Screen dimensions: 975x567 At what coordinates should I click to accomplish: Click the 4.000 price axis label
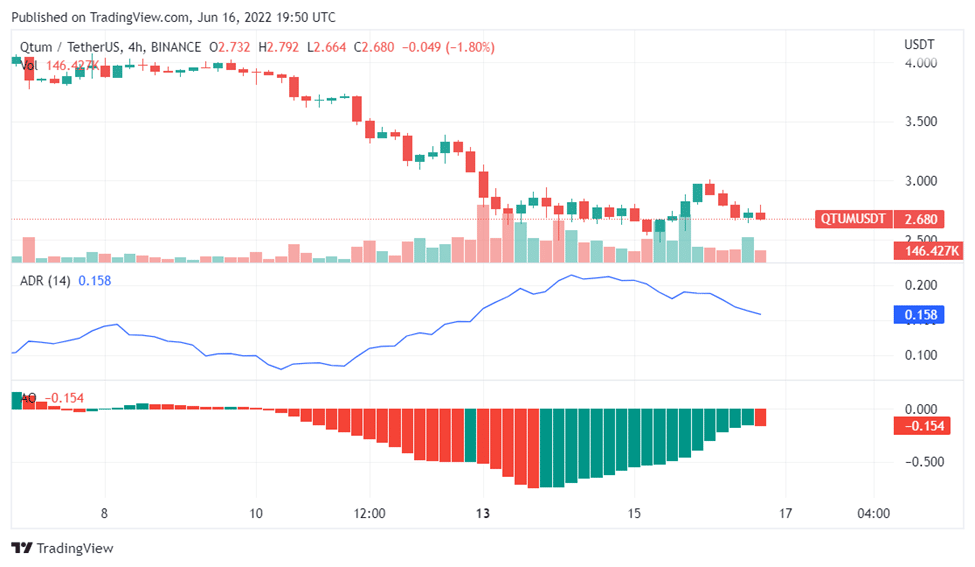[x=920, y=63]
